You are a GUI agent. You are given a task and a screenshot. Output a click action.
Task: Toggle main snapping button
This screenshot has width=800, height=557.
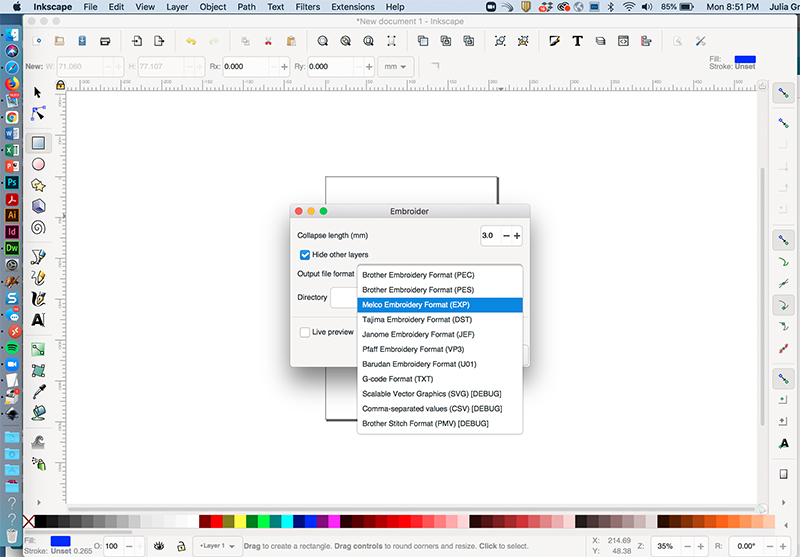pos(783,93)
